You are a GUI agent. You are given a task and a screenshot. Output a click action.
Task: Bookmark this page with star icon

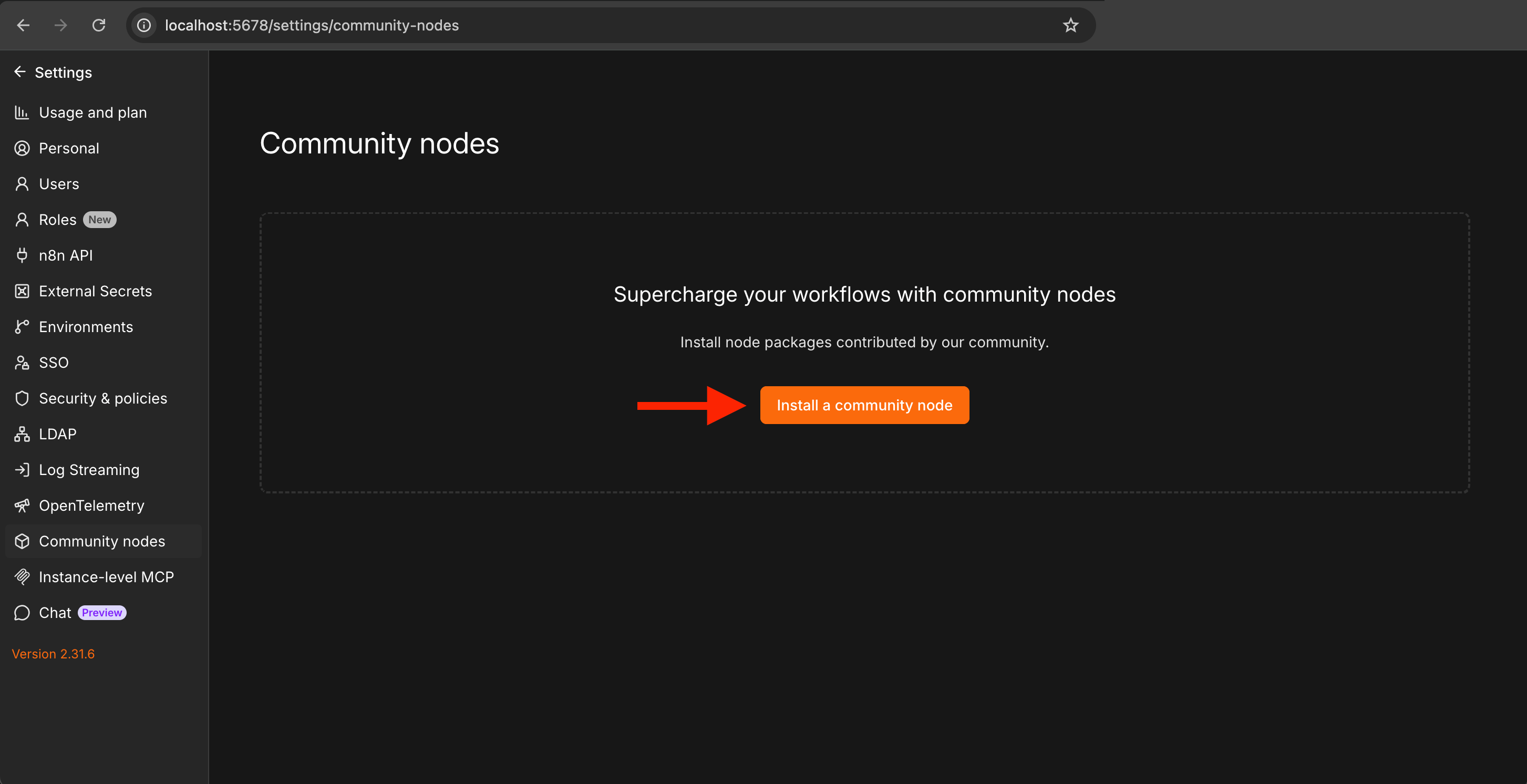(x=1070, y=25)
